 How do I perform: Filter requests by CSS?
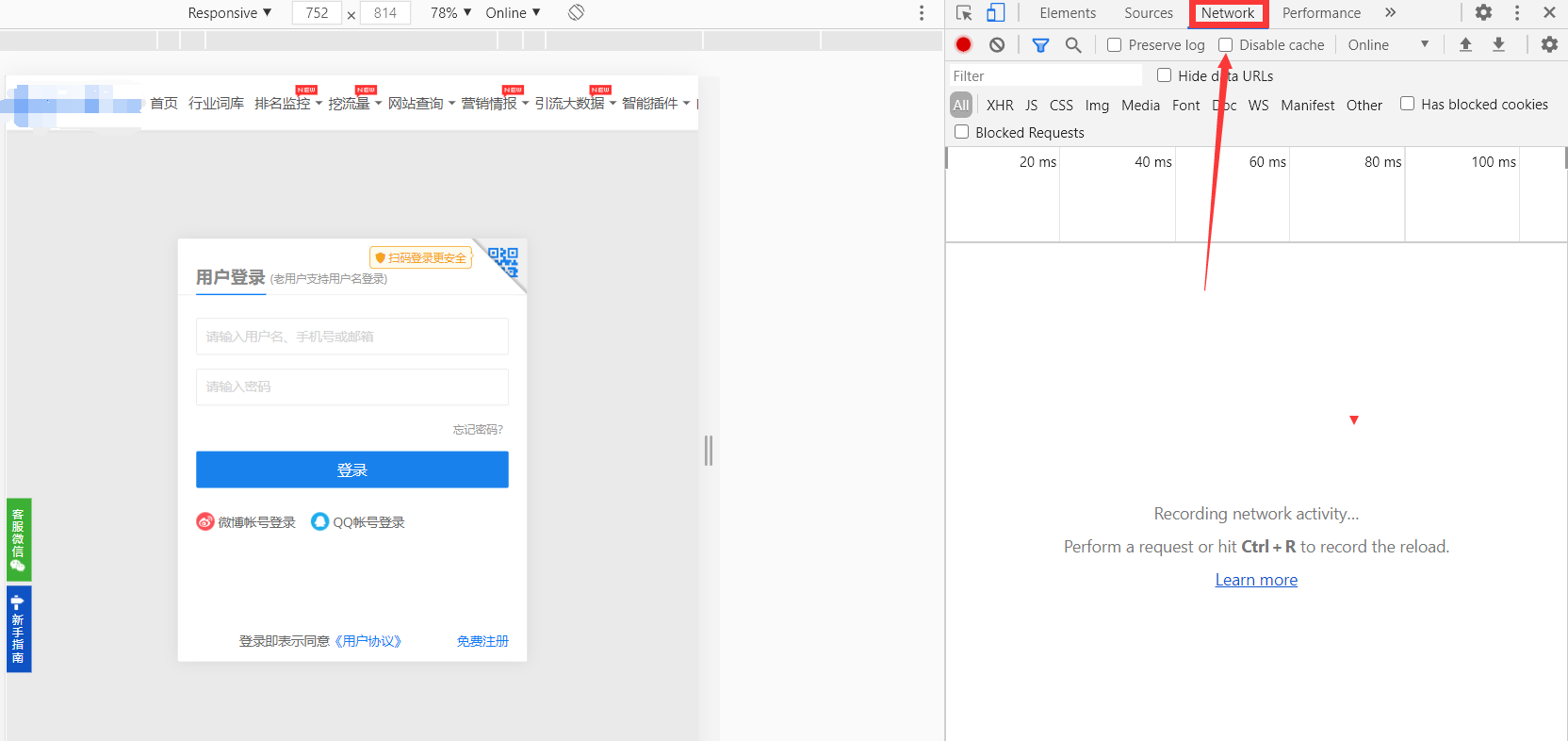coord(1061,105)
